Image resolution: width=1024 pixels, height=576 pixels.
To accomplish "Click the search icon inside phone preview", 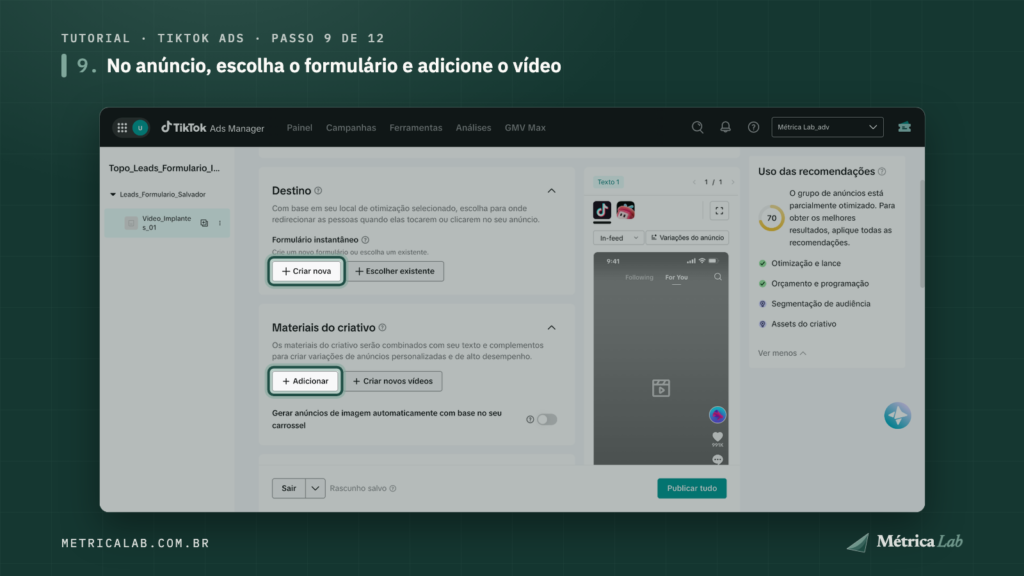I will pyautogui.click(x=718, y=277).
